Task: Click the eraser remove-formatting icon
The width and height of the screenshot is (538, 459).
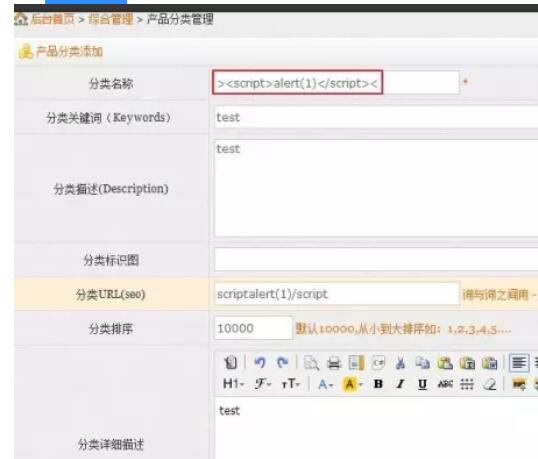Action: [x=489, y=384]
